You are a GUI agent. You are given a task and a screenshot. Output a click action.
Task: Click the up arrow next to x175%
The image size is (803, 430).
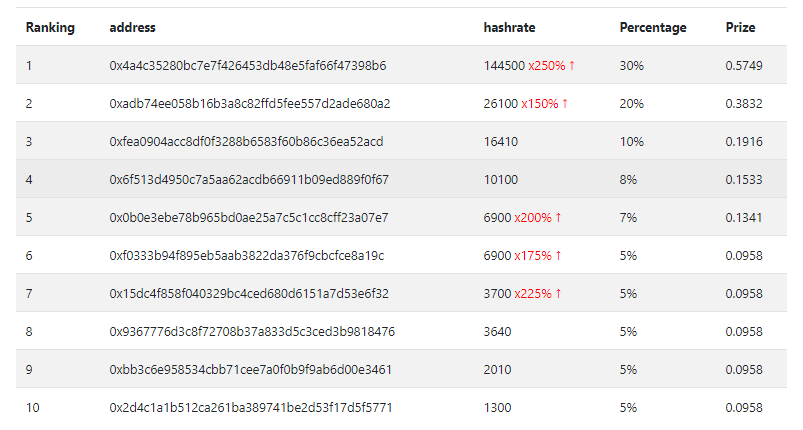[558, 255]
